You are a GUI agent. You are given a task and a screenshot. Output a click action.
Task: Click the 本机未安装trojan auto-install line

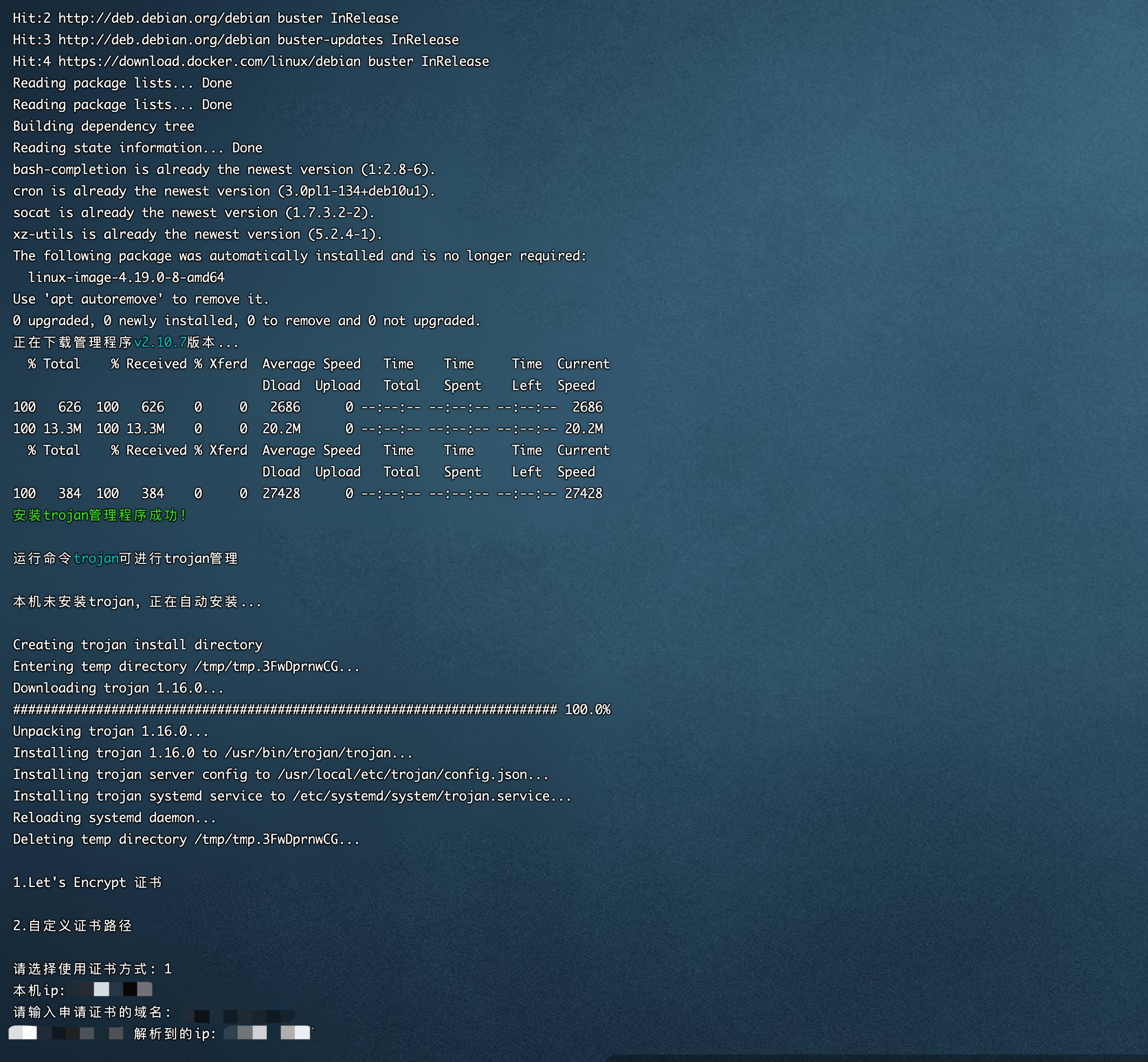pyautogui.click(x=137, y=602)
